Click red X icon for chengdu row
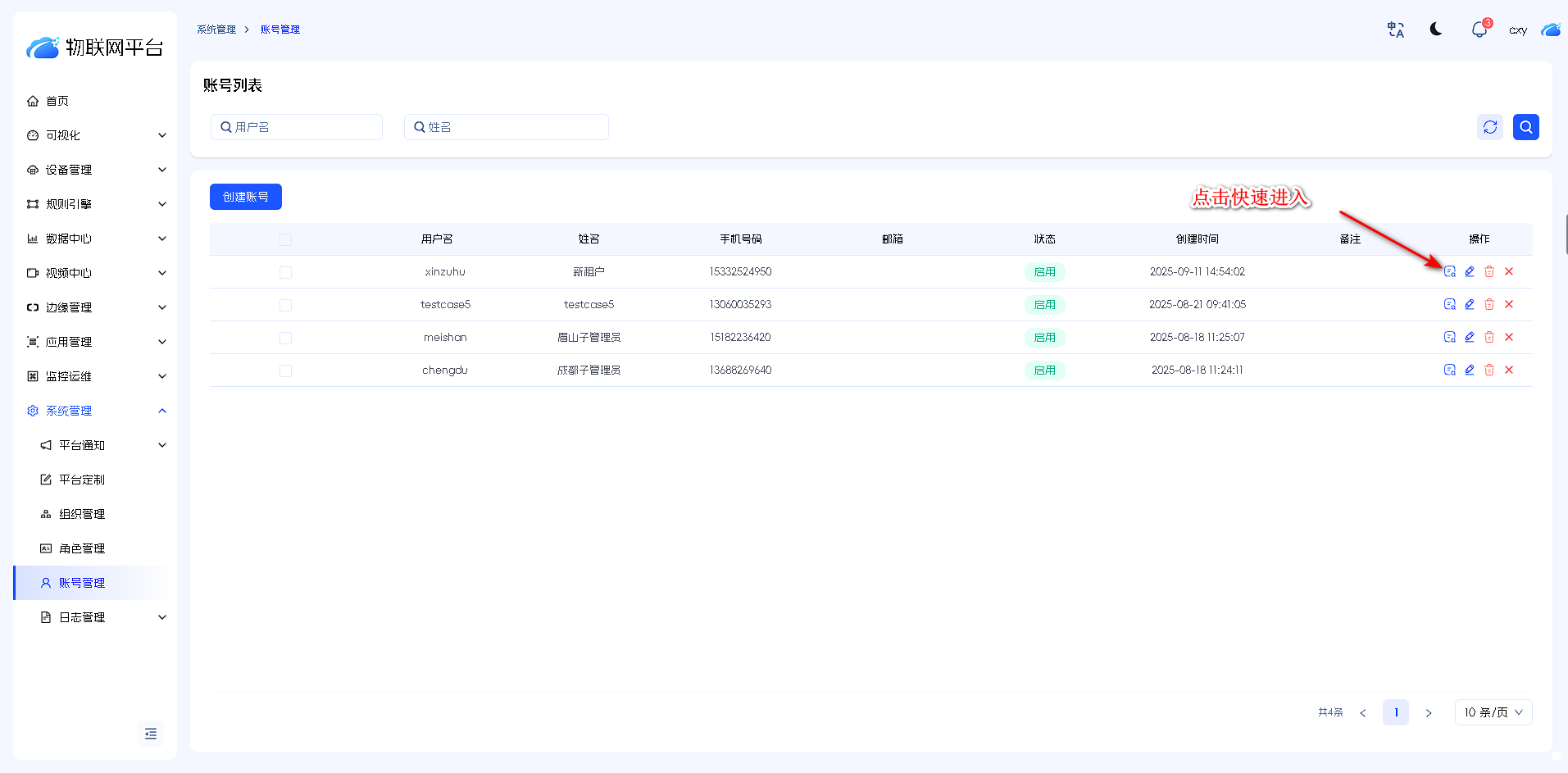The image size is (1568, 773). (1508, 370)
